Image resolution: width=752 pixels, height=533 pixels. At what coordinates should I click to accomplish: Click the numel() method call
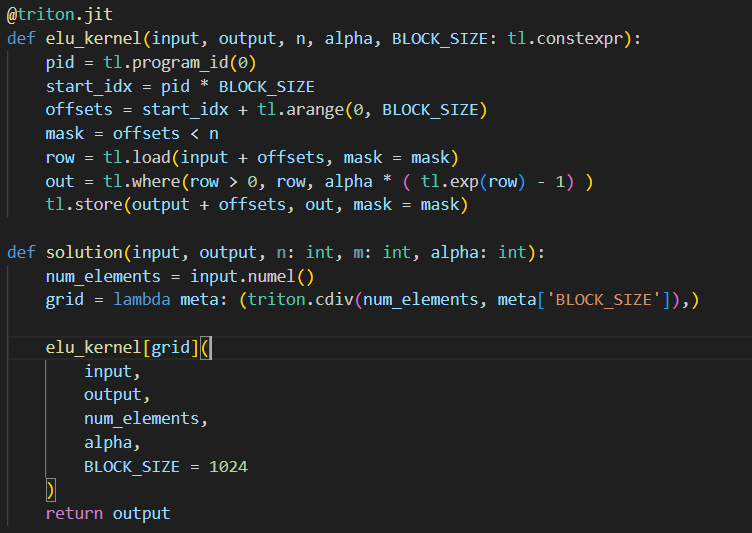point(281,276)
